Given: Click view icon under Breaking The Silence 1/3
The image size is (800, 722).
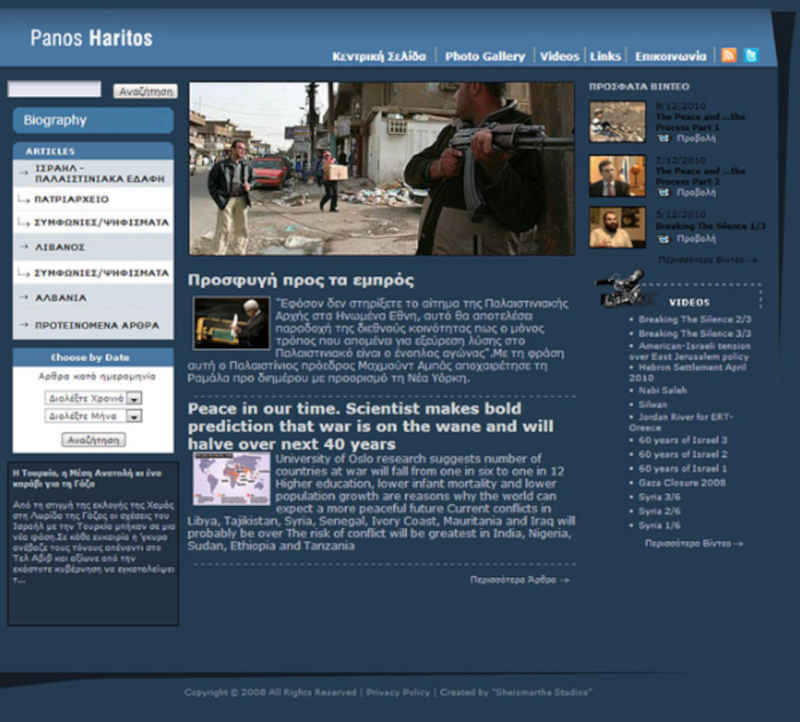Looking at the screenshot, I should pos(663,239).
